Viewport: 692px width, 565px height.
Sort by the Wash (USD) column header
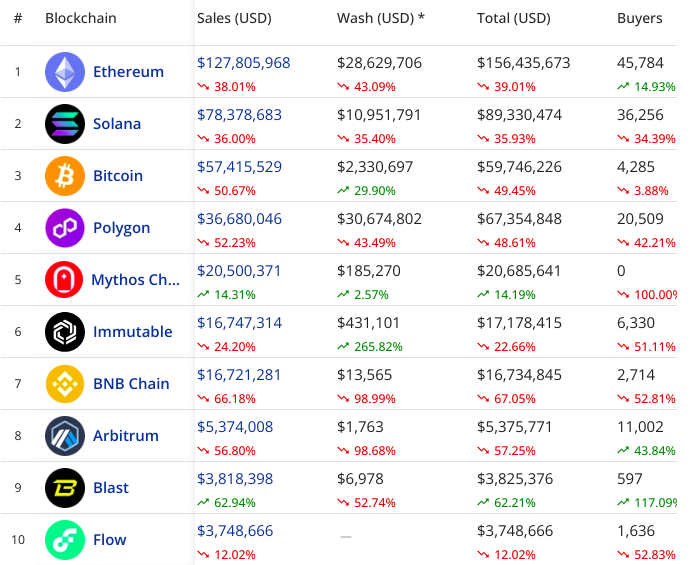[x=380, y=18]
